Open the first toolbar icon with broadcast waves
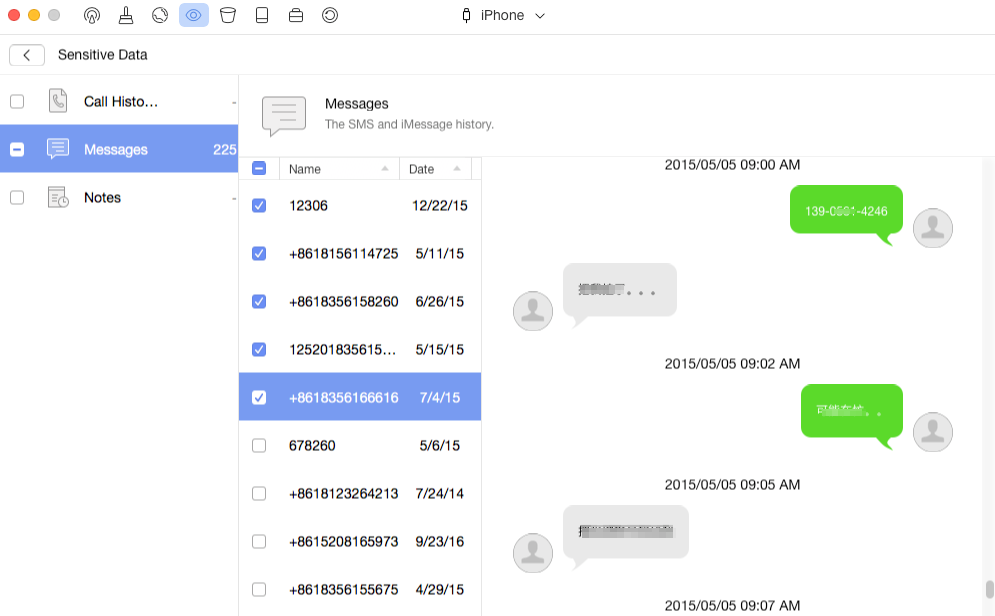The image size is (995, 616). pyautogui.click(x=92, y=15)
